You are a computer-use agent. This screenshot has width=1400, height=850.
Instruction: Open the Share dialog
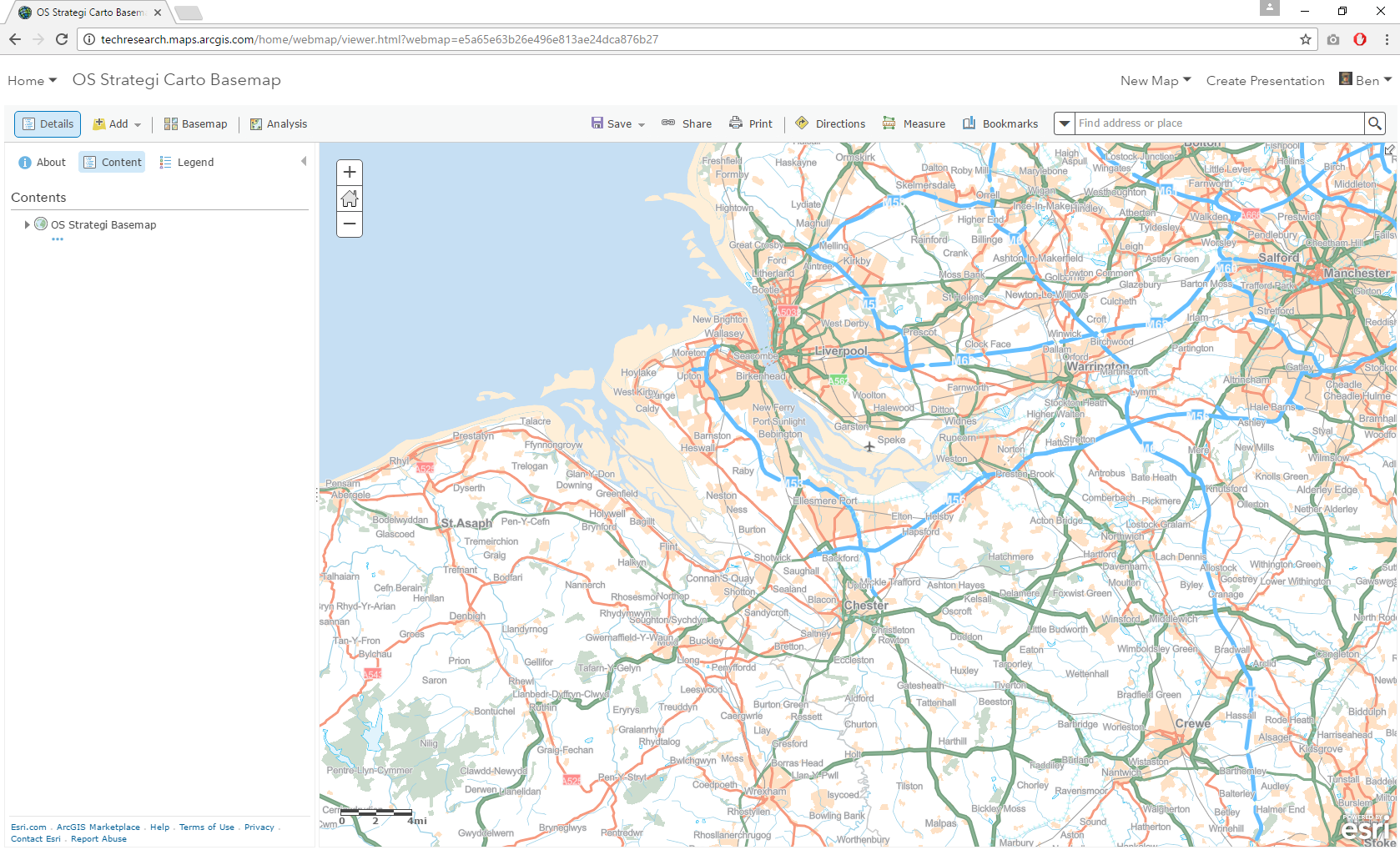[687, 123]
